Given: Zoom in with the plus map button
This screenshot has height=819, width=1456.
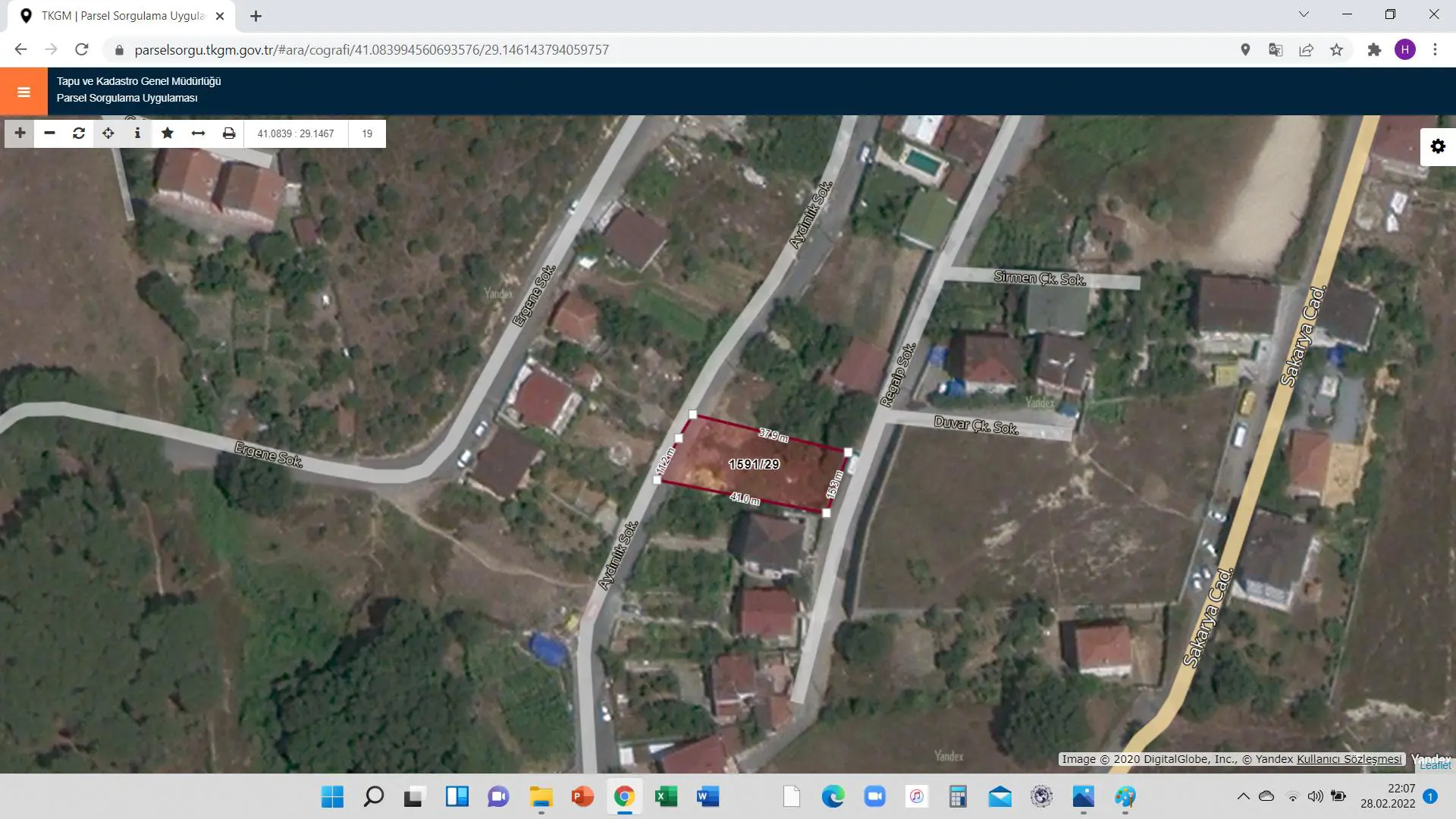Looking at the screenshot, I should [20, 133].
